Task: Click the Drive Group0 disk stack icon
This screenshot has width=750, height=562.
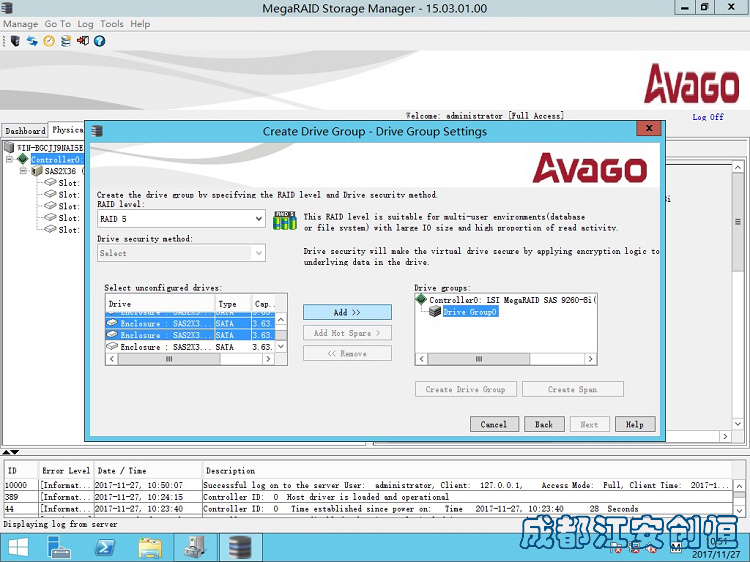Action: 435,312
